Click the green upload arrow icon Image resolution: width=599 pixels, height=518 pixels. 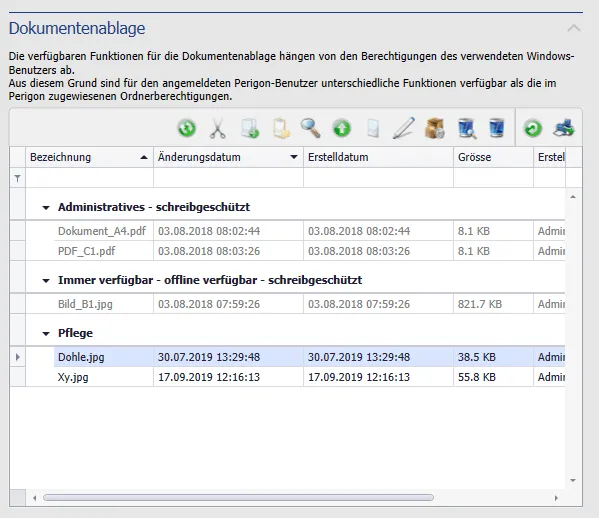342,128
